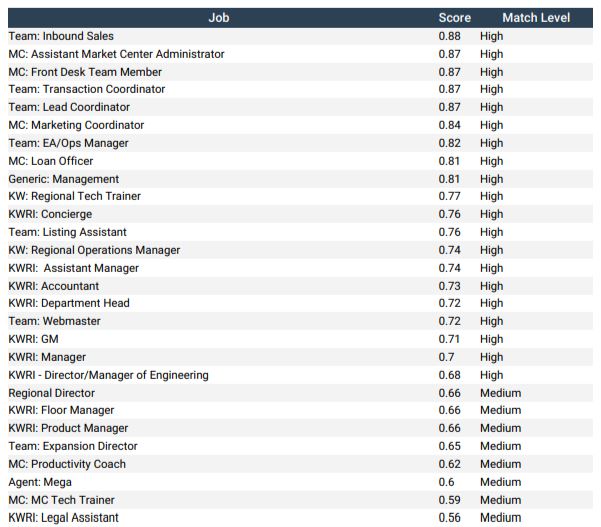Select KWRI: Concierge row
601x527 pixels.
[300, 214]
